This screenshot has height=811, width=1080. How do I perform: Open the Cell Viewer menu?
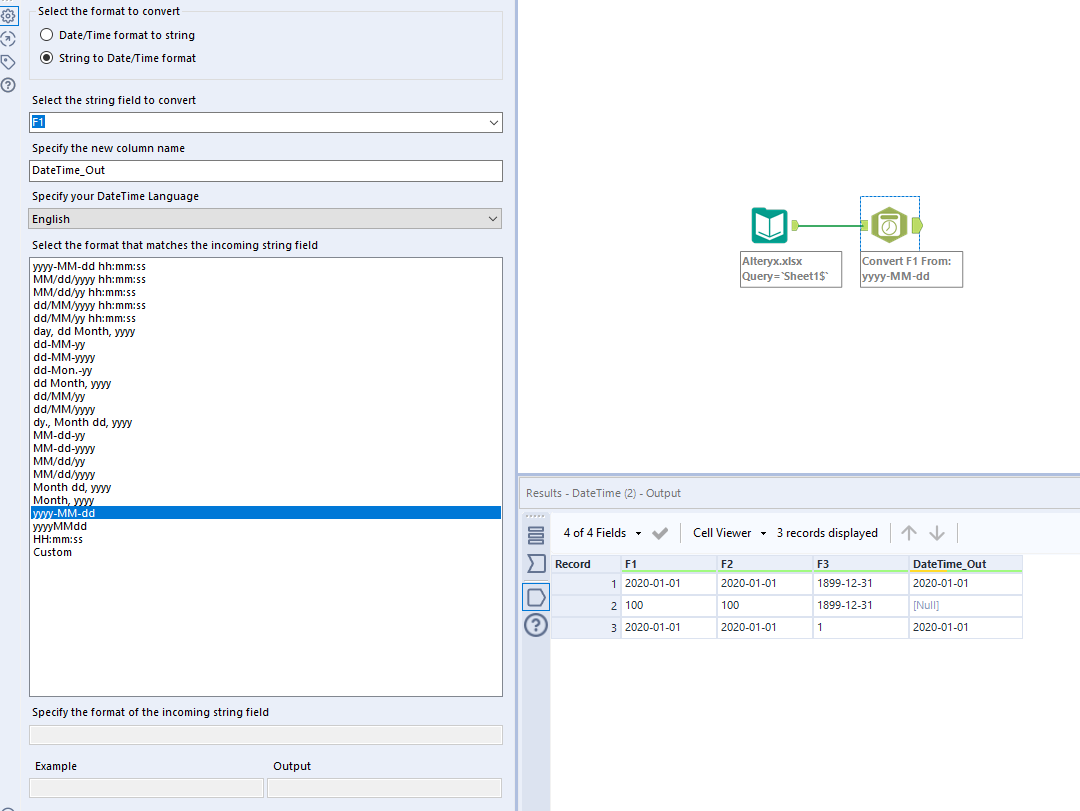(x=727, y=533)
